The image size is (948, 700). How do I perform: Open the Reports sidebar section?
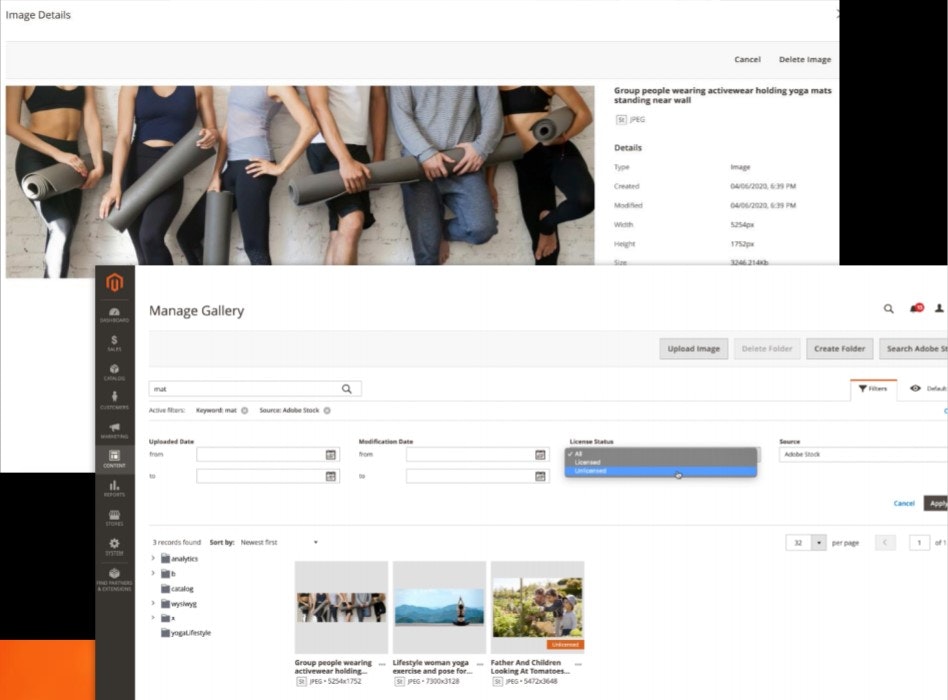pyautogui.click(x=114, y=488)
